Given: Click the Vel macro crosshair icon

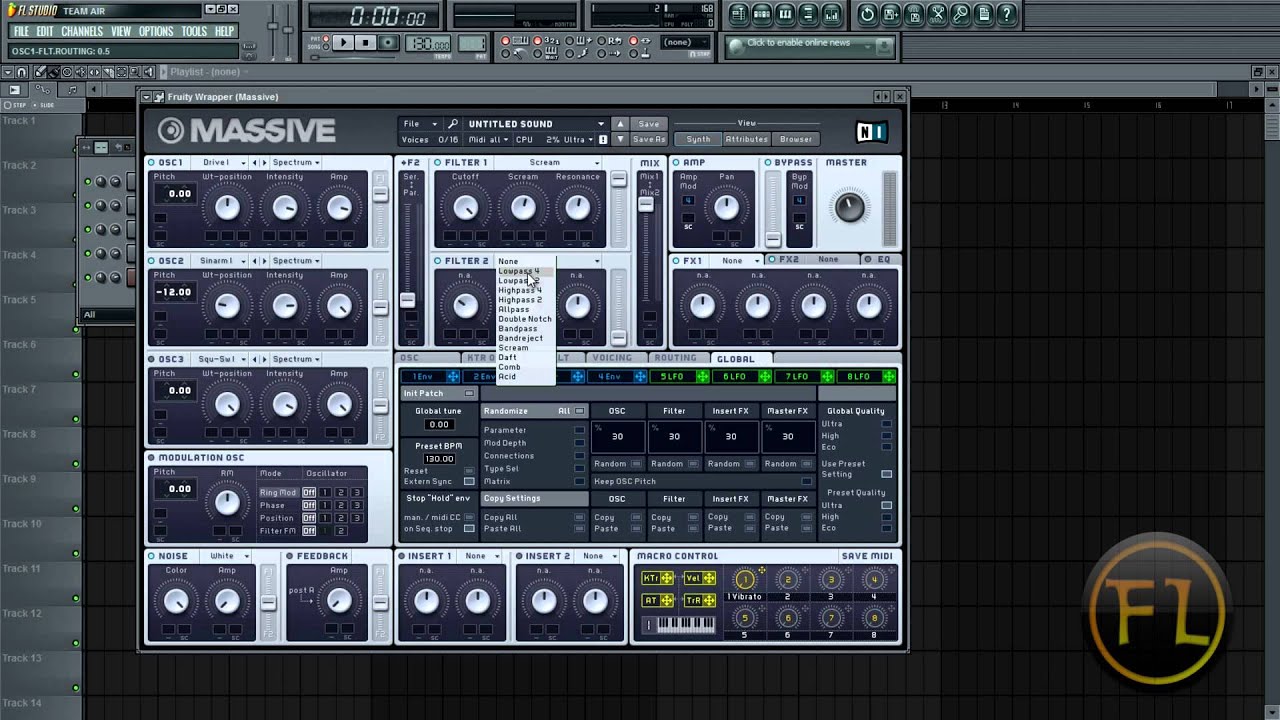Looking at the screenshot, I should pyautogui.click(x=709, y=578).
